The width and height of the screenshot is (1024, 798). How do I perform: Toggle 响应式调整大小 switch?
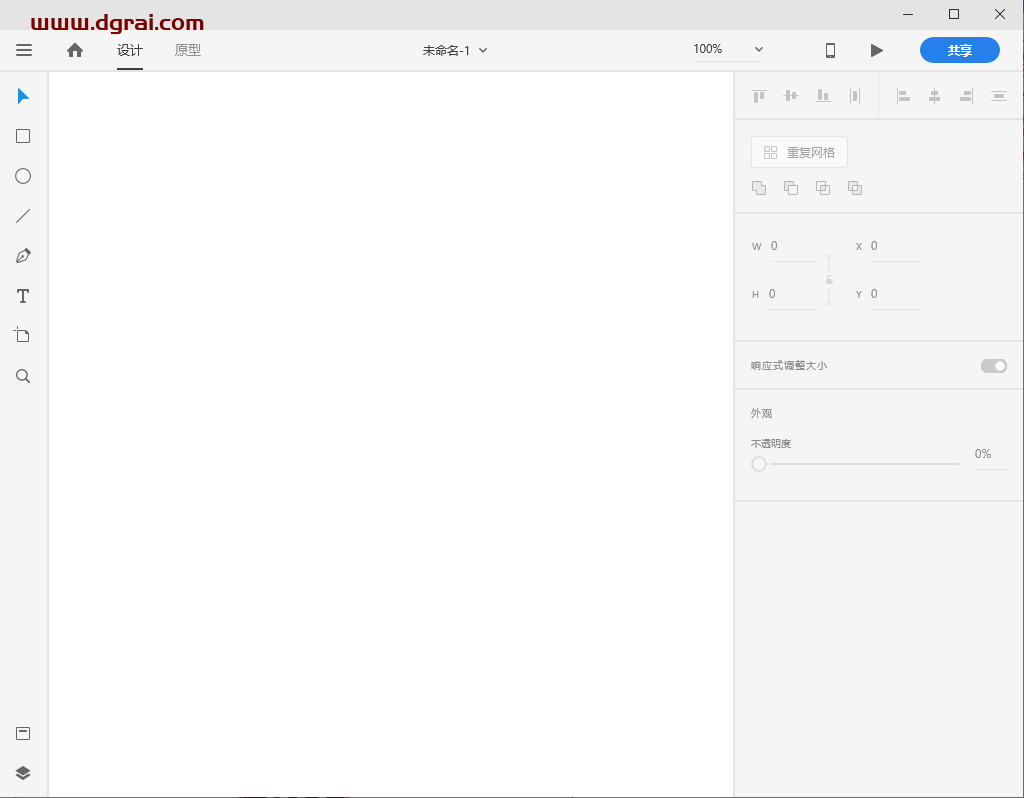[x=993, y=366]
